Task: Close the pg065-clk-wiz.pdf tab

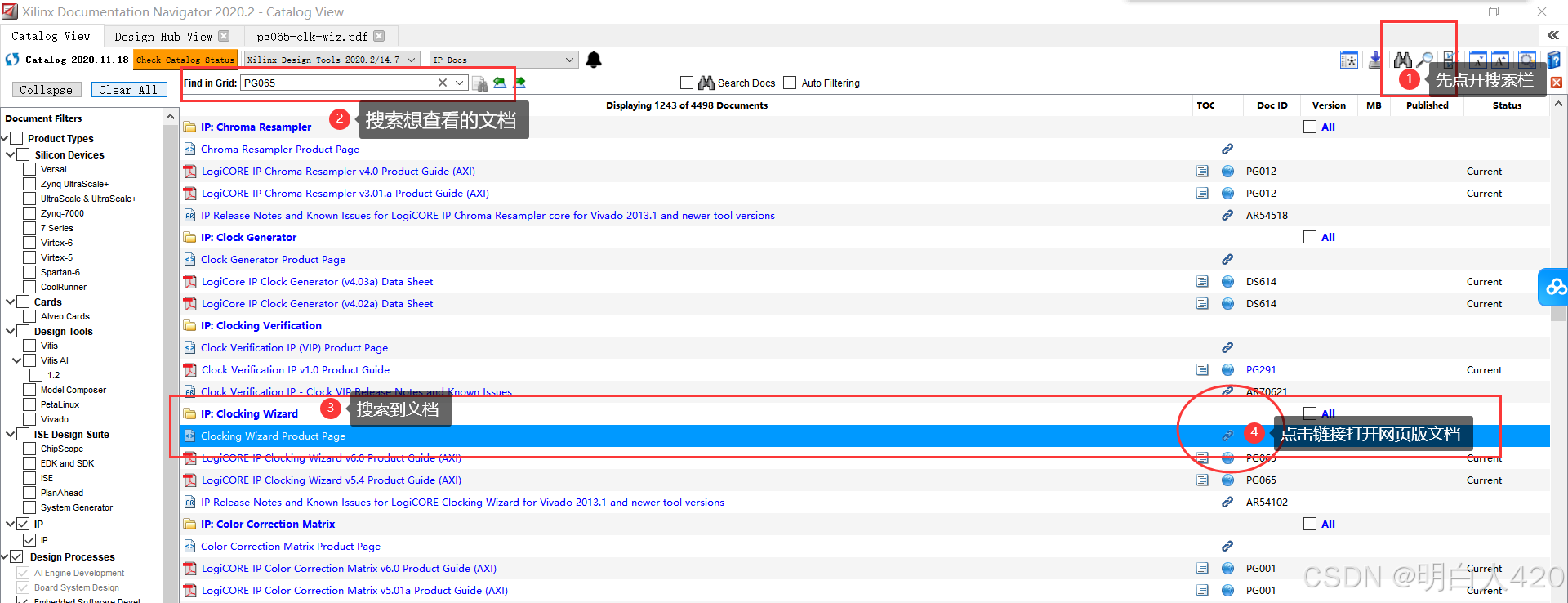Action: 379,36
